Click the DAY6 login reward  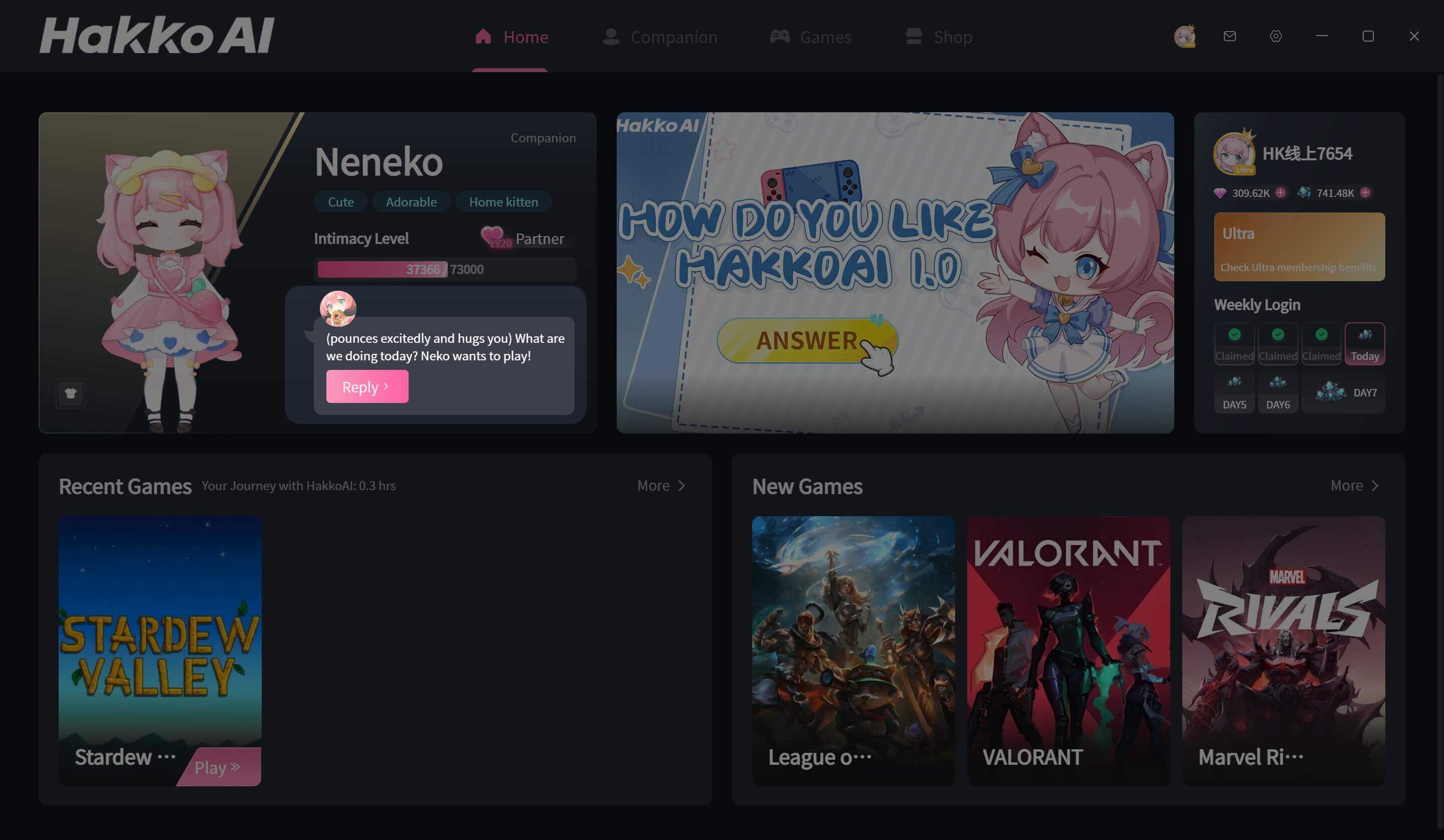pyautogui.click(x=1278, y=392)
